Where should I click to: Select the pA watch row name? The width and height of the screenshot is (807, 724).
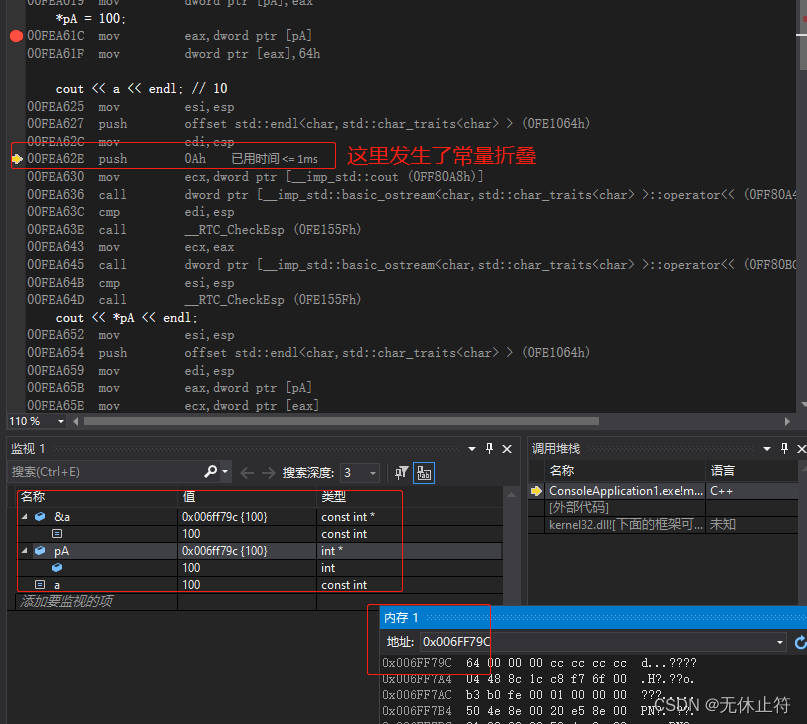click(x=61, y=551)
